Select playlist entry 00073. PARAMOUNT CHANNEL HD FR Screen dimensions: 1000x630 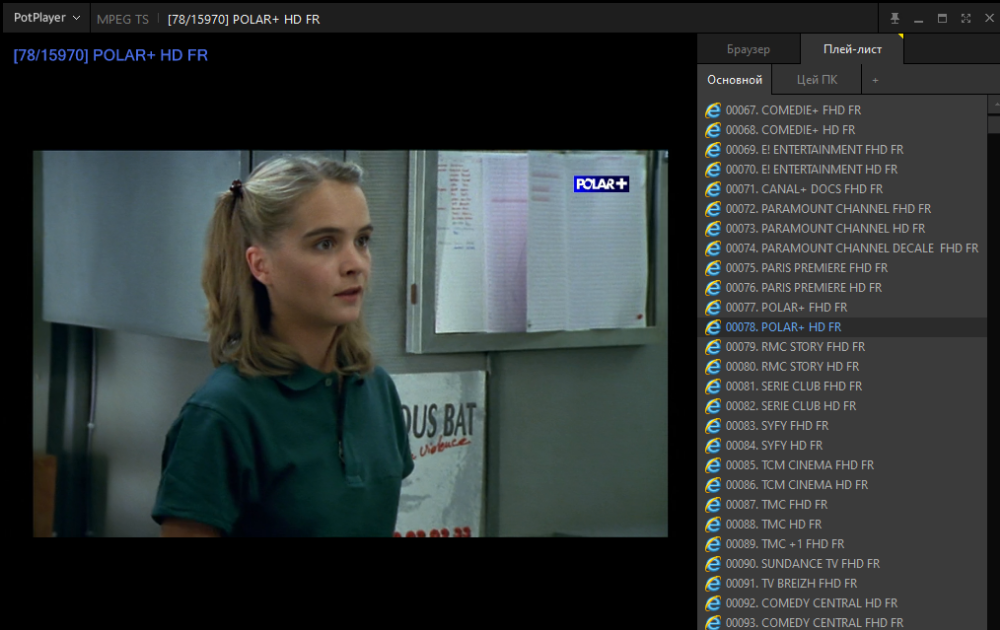tap(842, 229)
